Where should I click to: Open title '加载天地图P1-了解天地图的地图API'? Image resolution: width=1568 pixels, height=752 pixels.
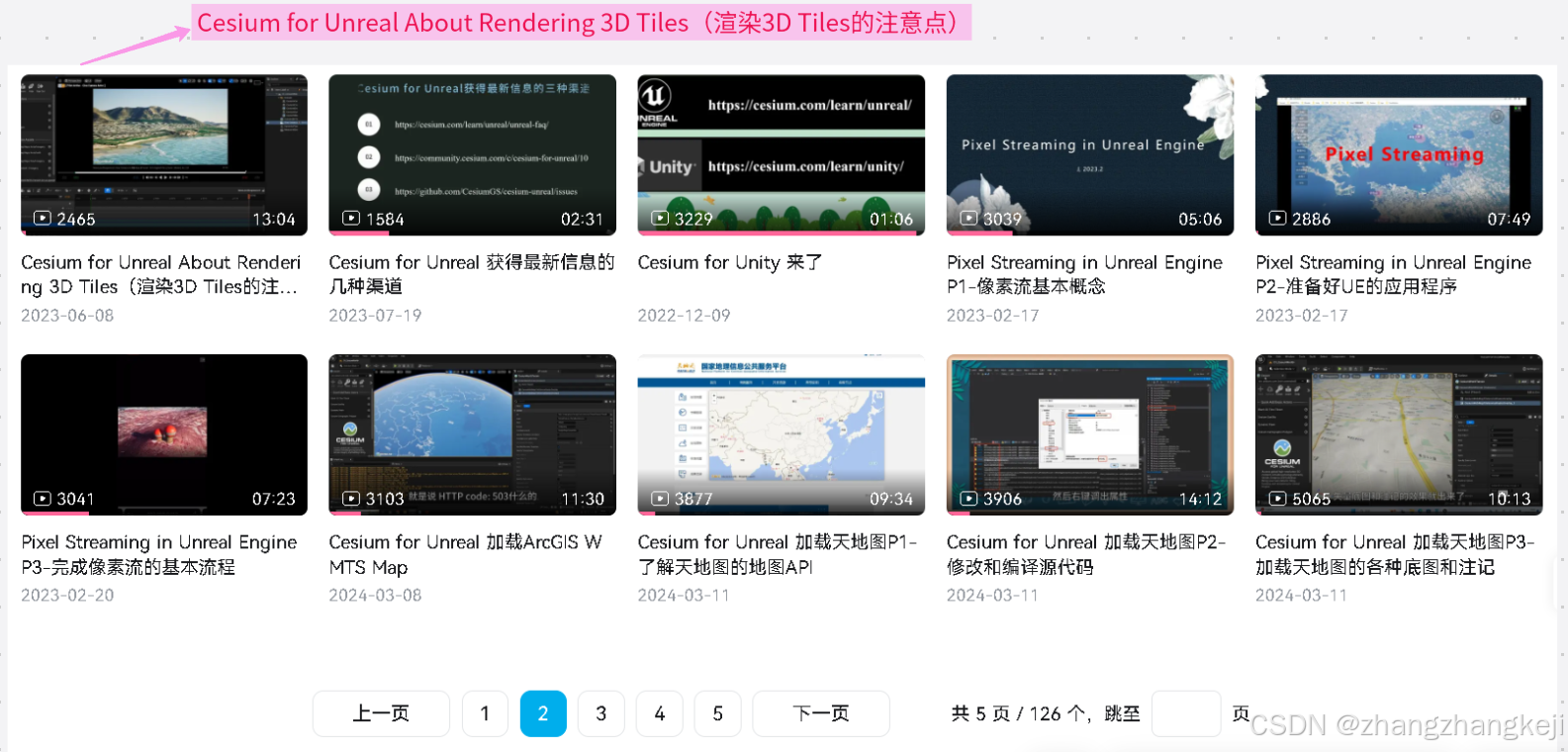coord(778,554)
